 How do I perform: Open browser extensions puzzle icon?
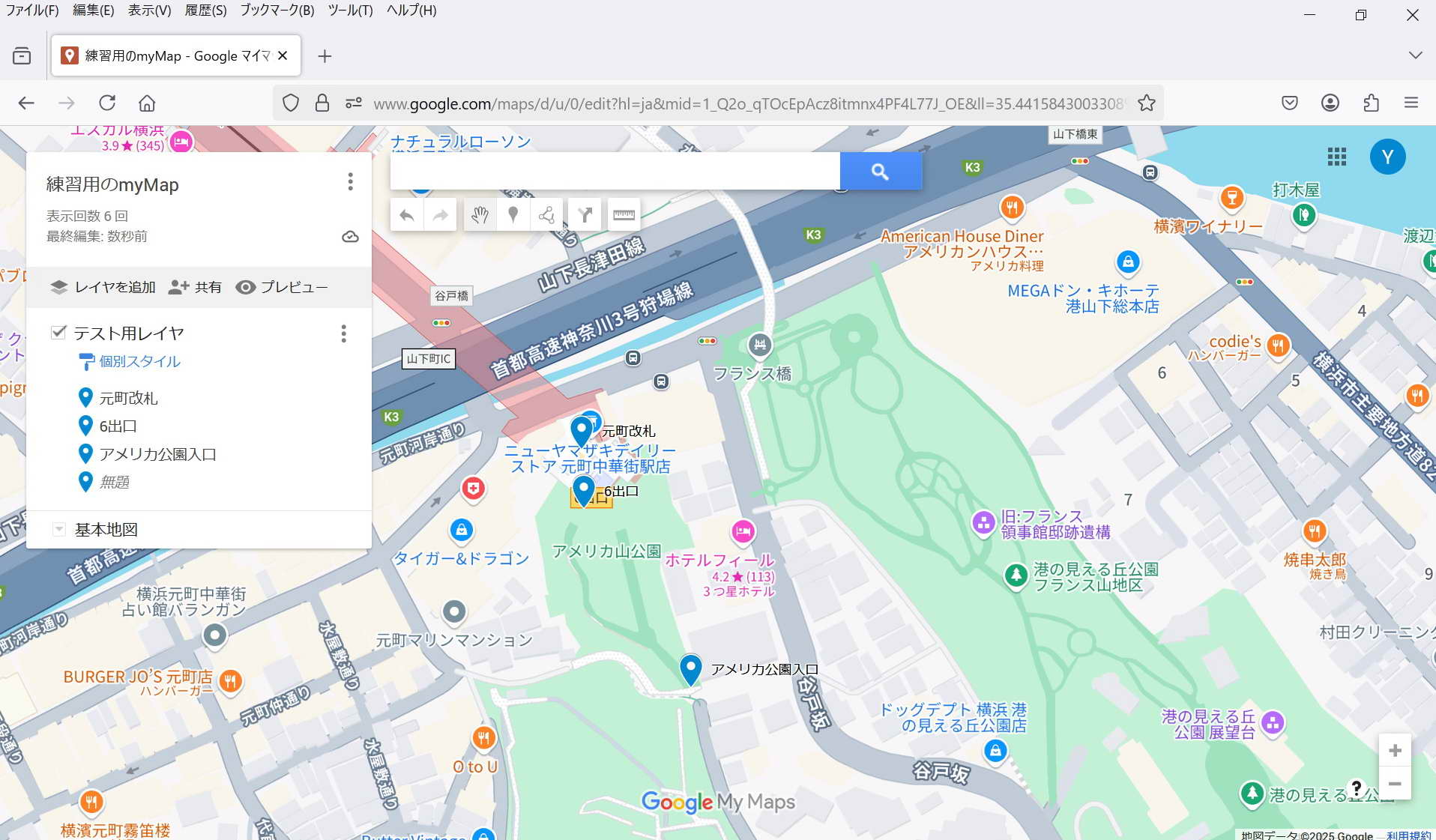pyautogui.click(x=1371, y=103)
